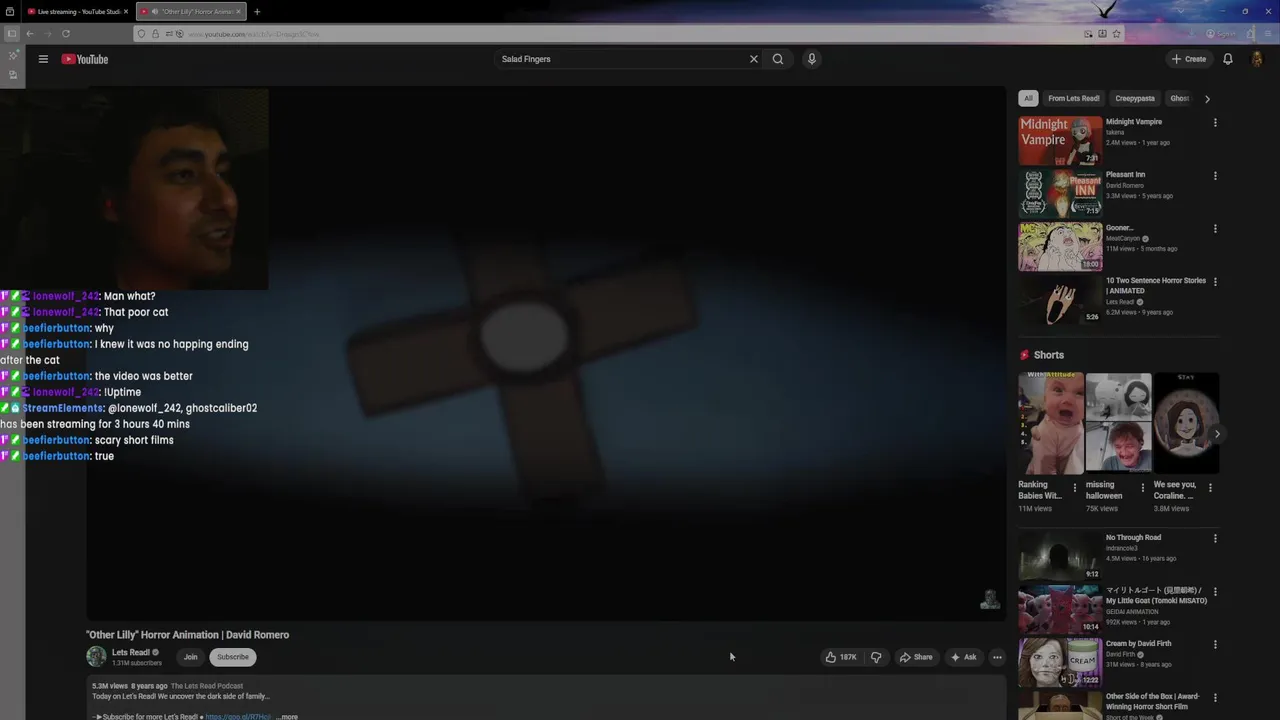
Task: Select the All filter chip
Action: [1028, 99]
